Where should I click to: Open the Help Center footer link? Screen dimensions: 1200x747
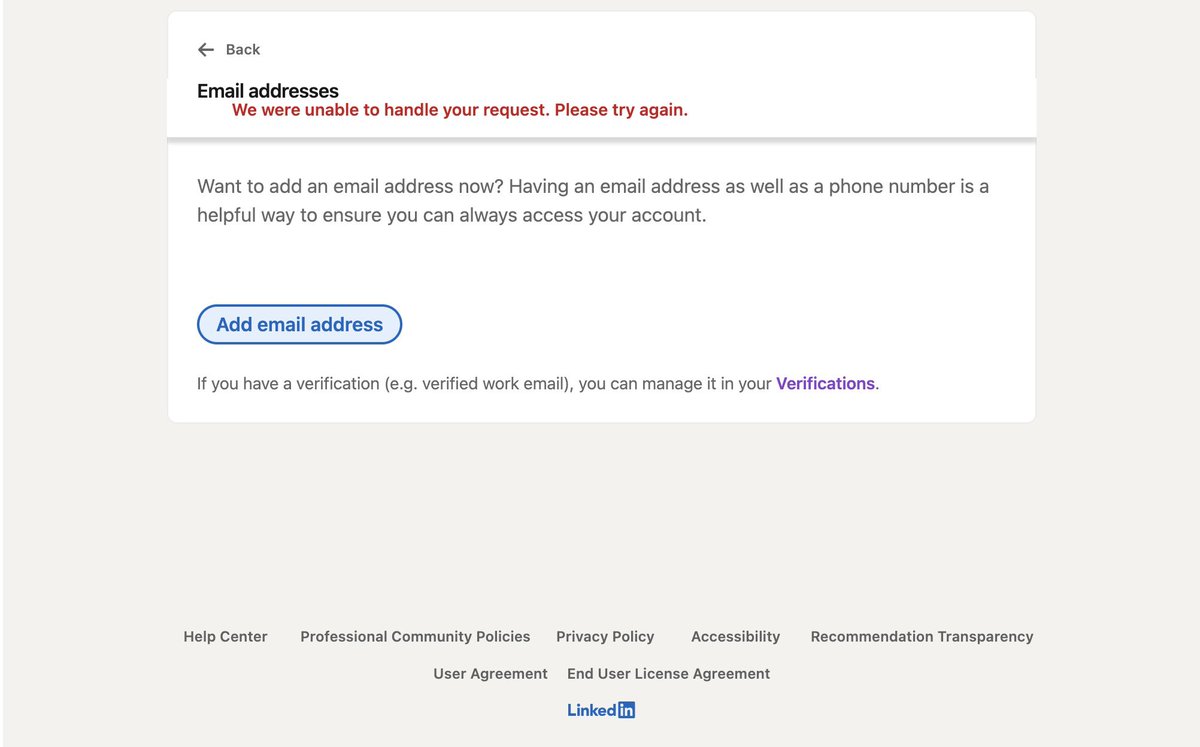tap(225, 636)
